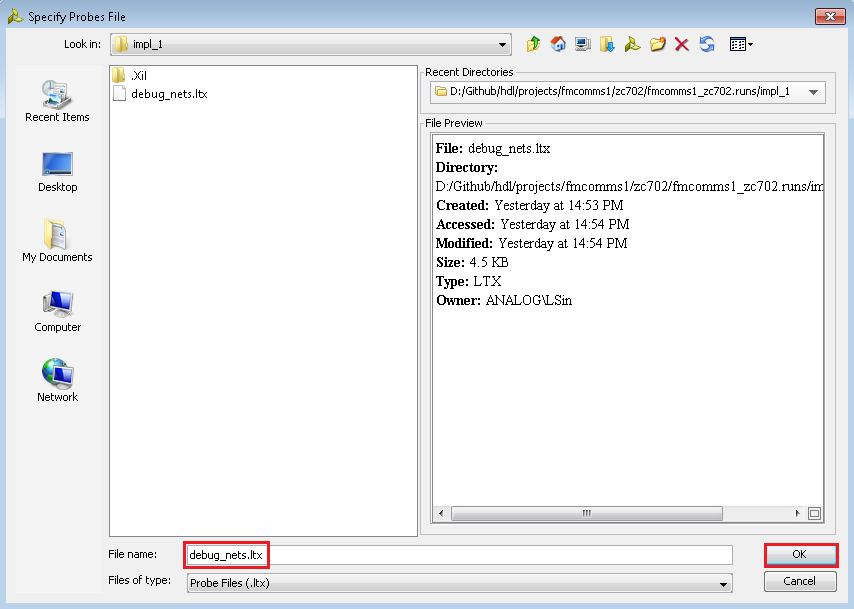Click the Cancel button
This screenshot has width=854, height=609.
point(800,581)
